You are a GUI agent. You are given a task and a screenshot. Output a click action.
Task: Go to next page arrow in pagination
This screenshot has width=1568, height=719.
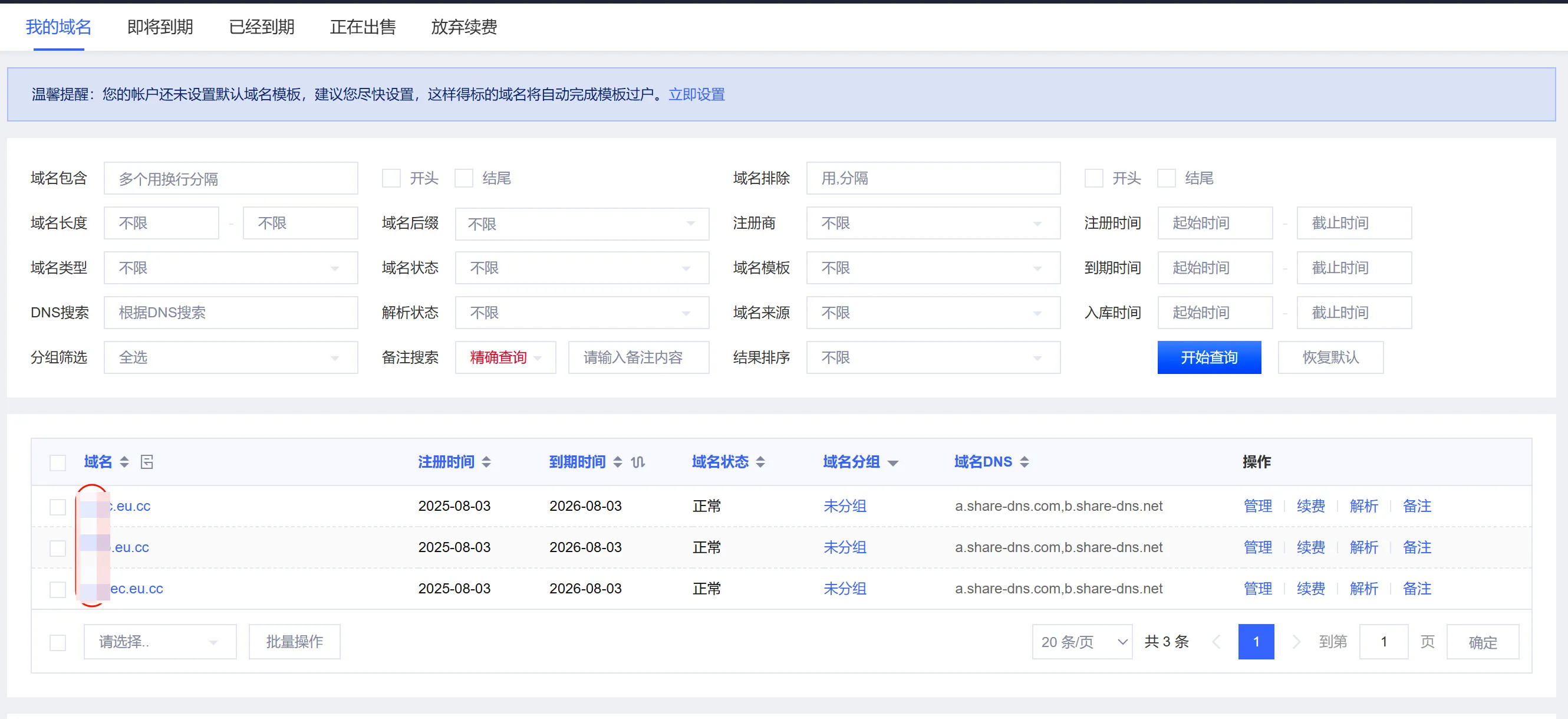tap(1296, 642)
